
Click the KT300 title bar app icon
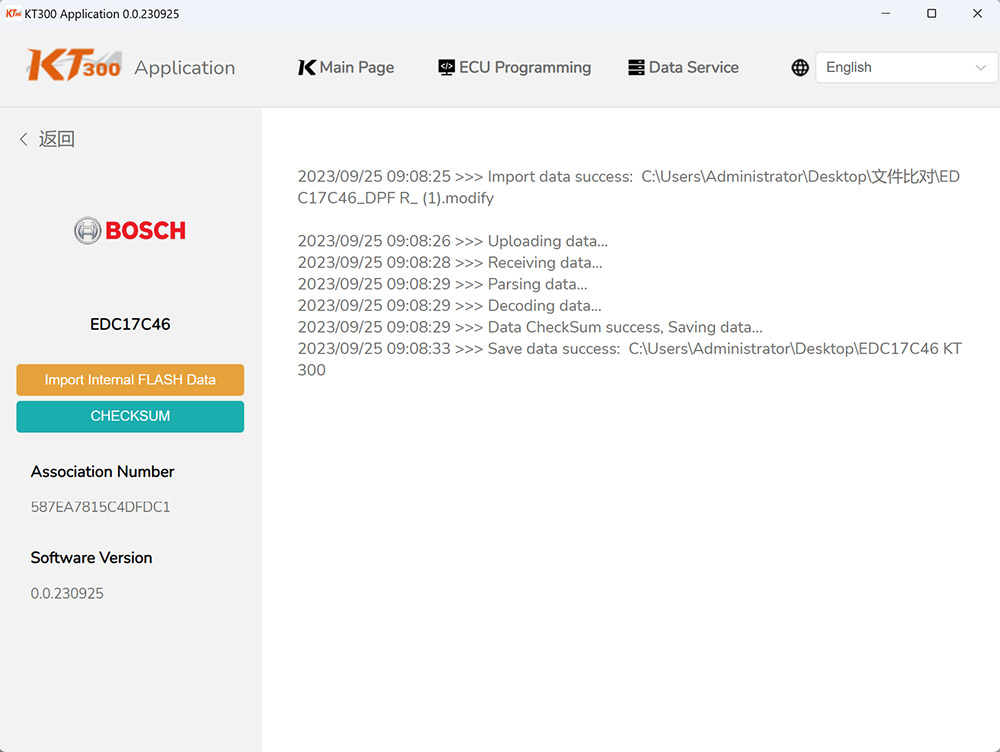(x=13, y=13)
